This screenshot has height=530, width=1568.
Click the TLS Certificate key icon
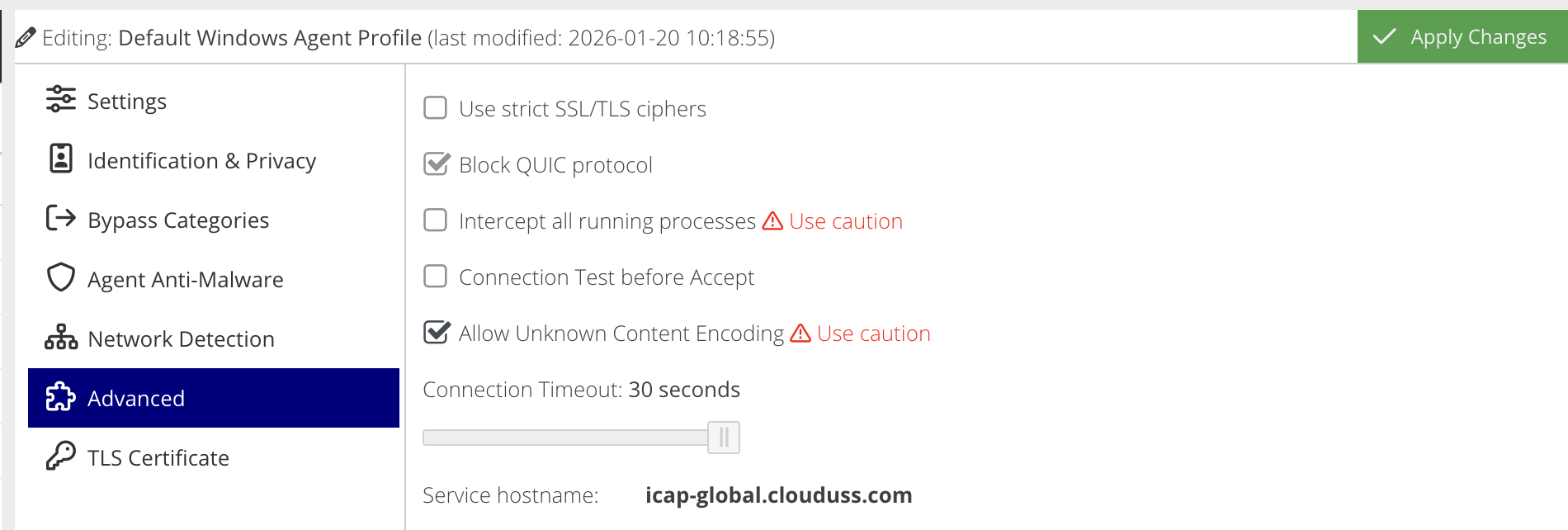pos(60,456)
